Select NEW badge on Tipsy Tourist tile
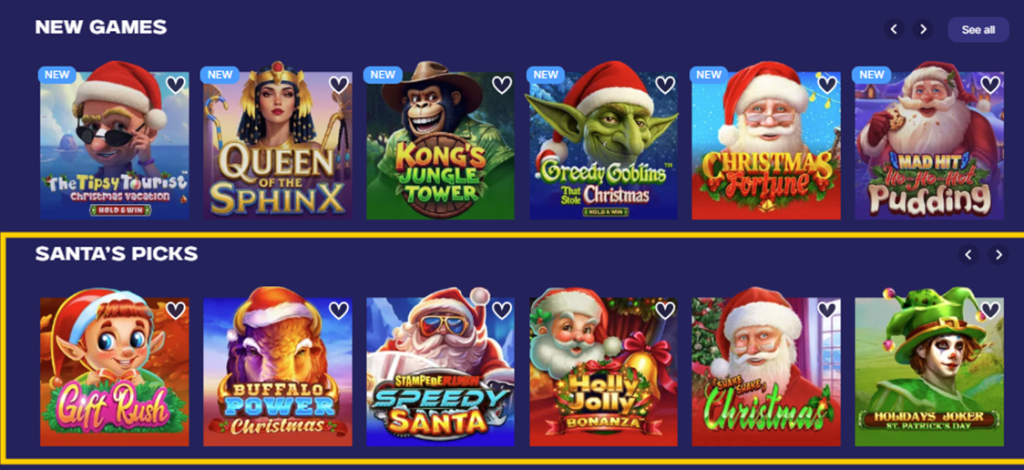Screen dimensions: 1024x470 point(57,74)
